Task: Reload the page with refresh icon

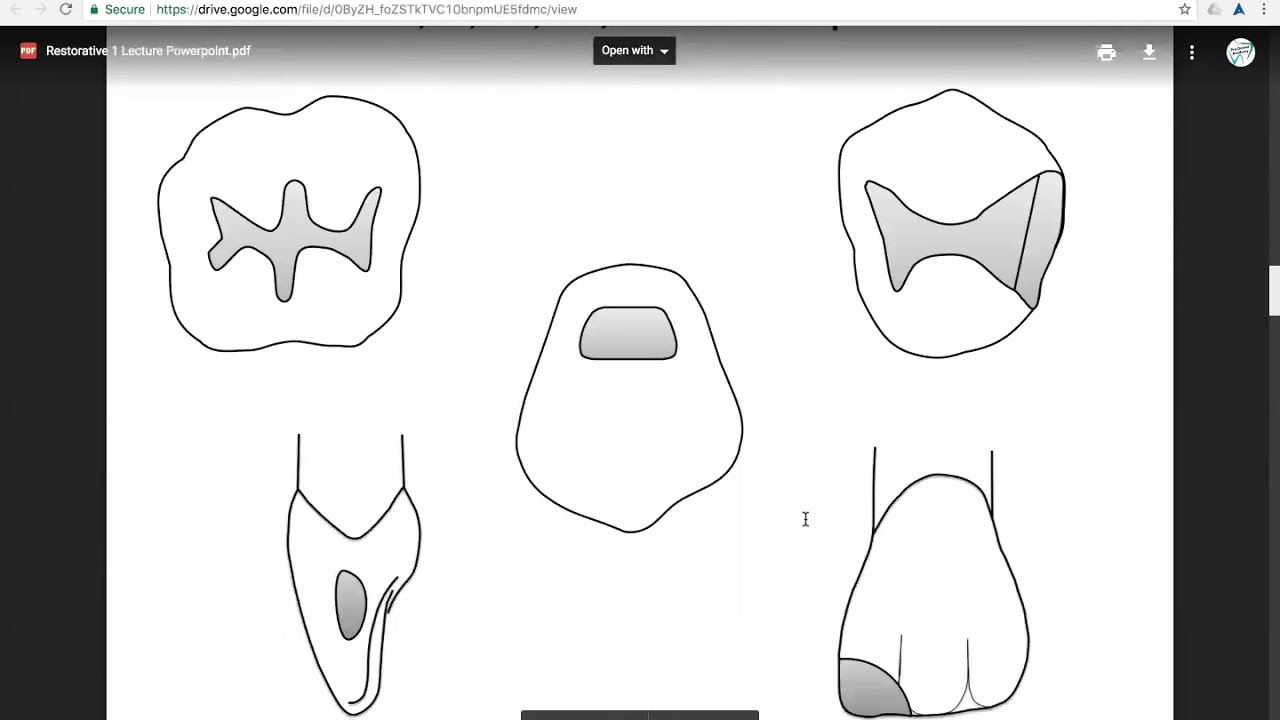Action: click(66, 9)
